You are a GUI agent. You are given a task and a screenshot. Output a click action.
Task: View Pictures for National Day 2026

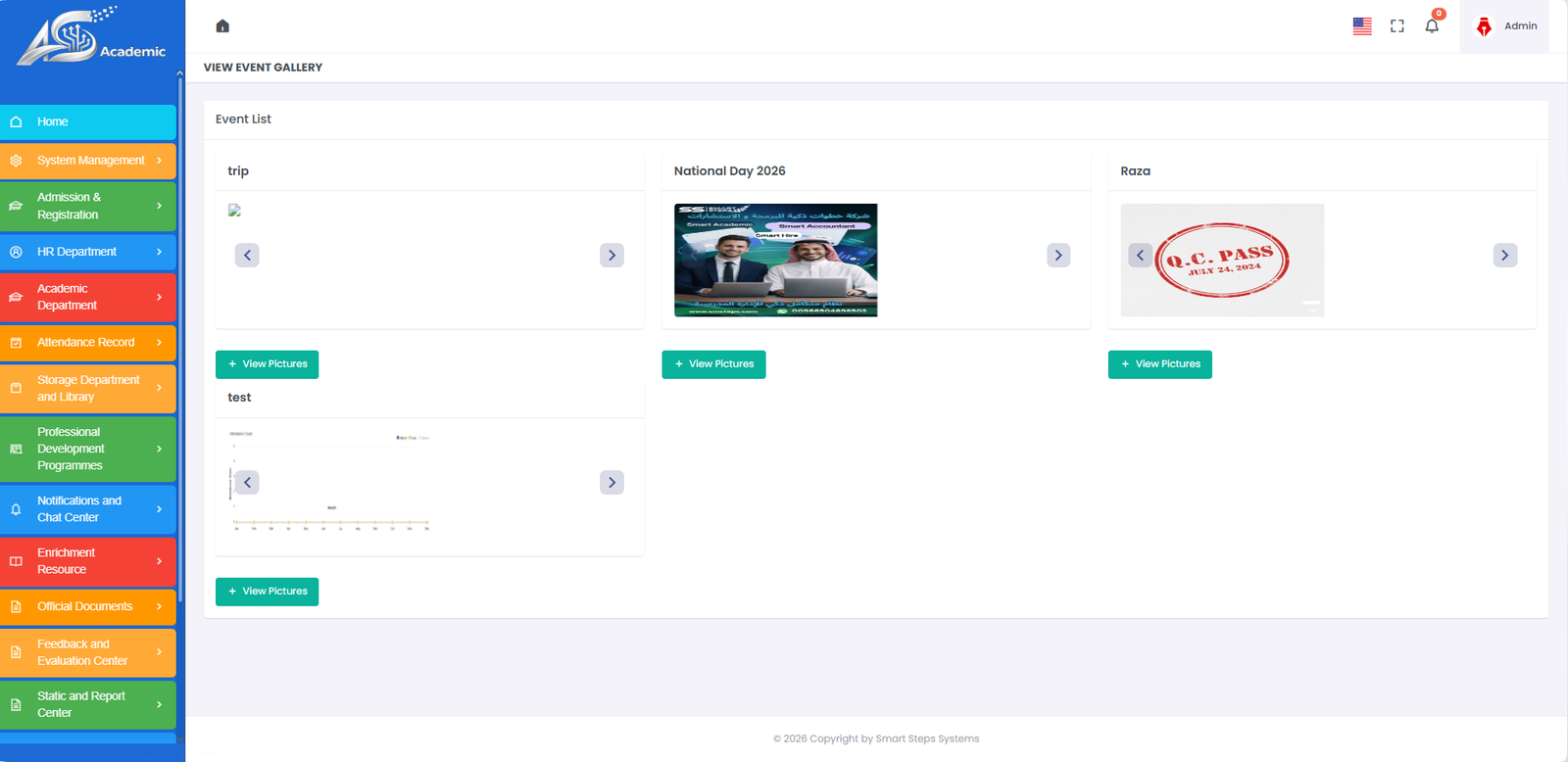tap(713, 364)
